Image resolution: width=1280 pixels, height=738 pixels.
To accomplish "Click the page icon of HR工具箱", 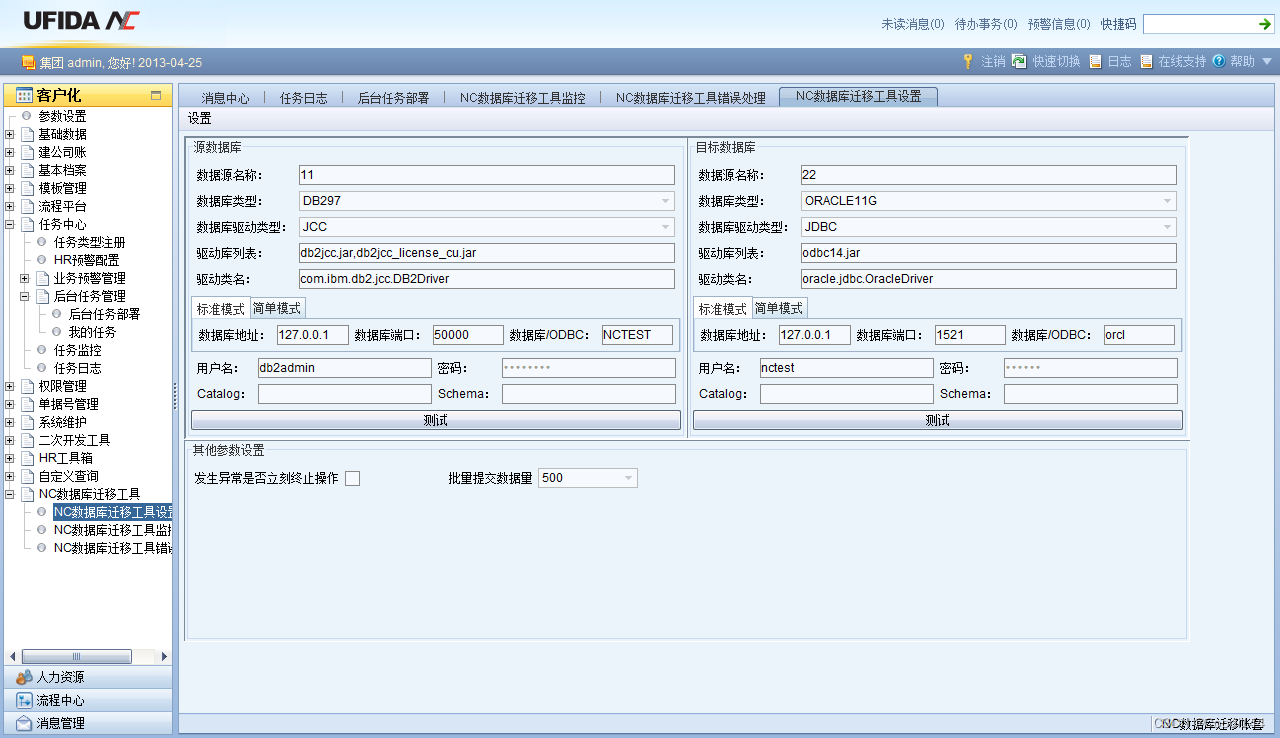I will (27, 458).
